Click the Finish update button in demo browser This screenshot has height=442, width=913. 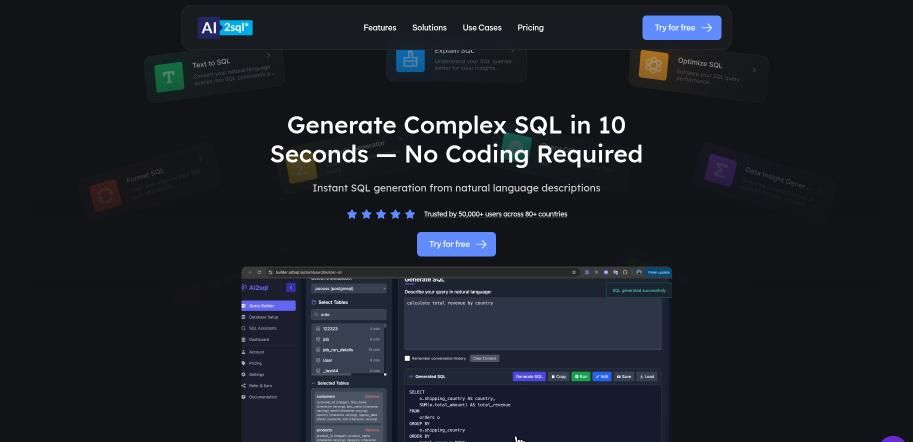tap(659, 272)
